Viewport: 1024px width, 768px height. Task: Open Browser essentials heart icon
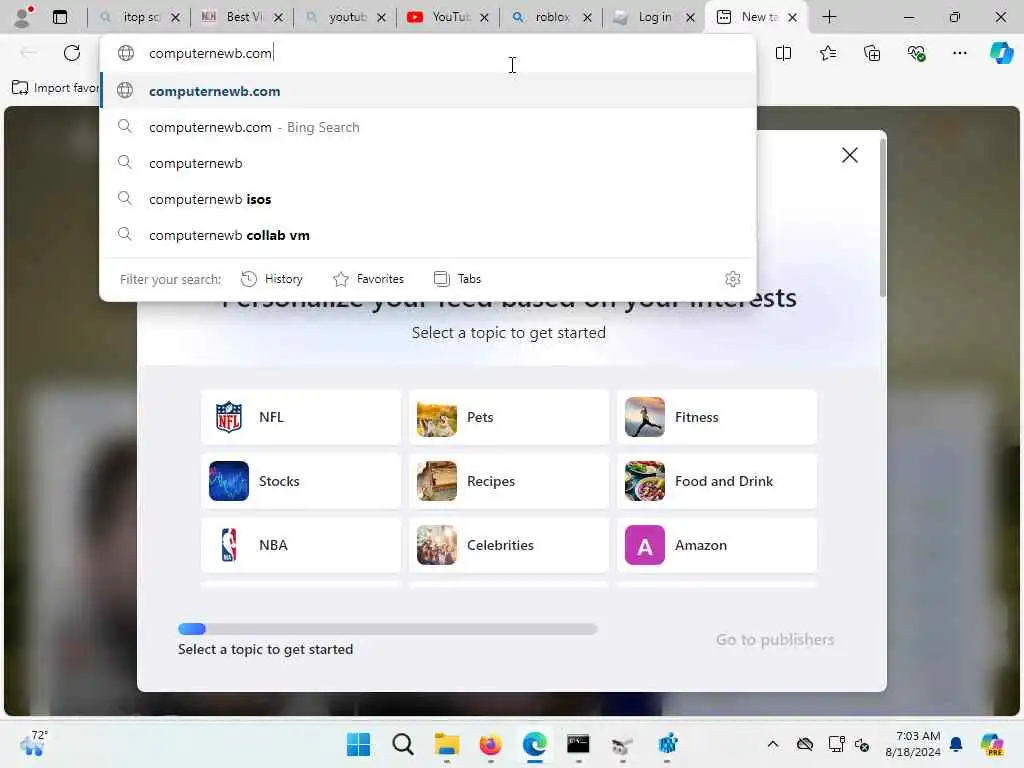(x=916, y=53)
